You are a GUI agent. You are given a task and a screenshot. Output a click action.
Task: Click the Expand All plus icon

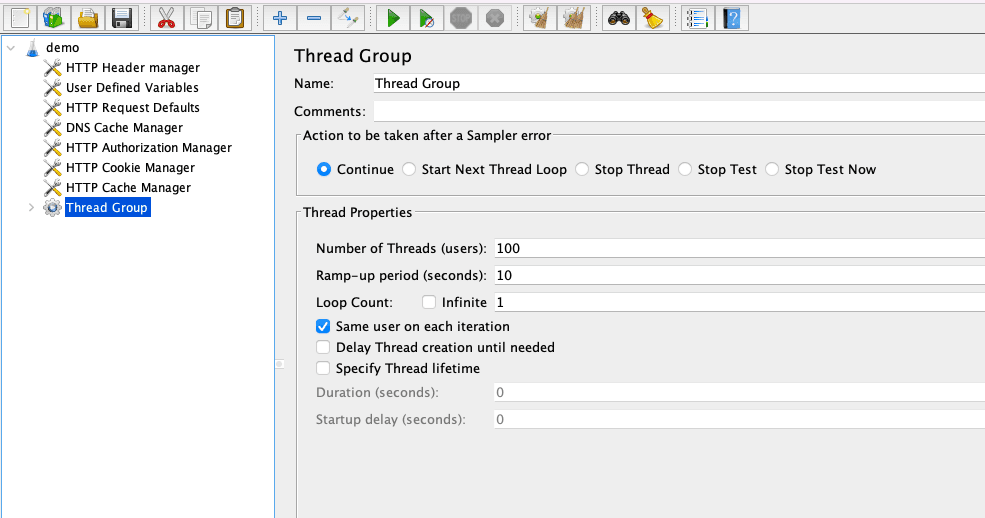coord(280,18)
